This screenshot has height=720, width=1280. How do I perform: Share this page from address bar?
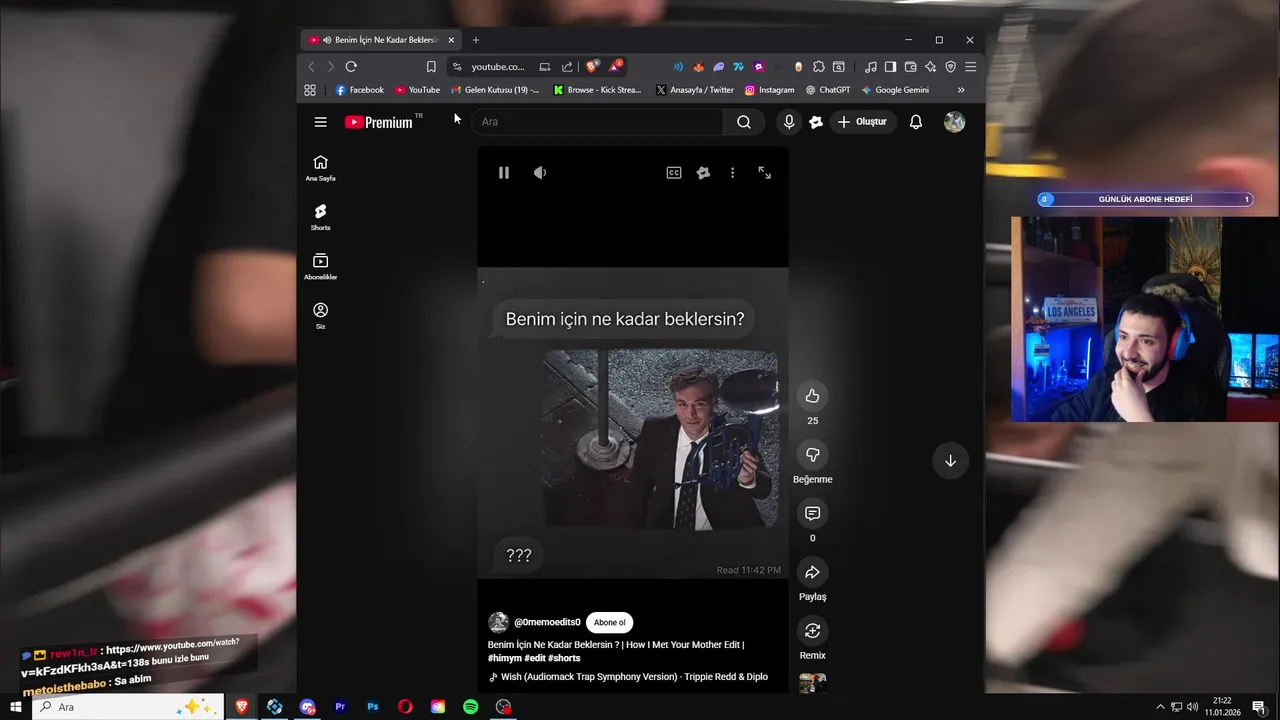[567, 67]
